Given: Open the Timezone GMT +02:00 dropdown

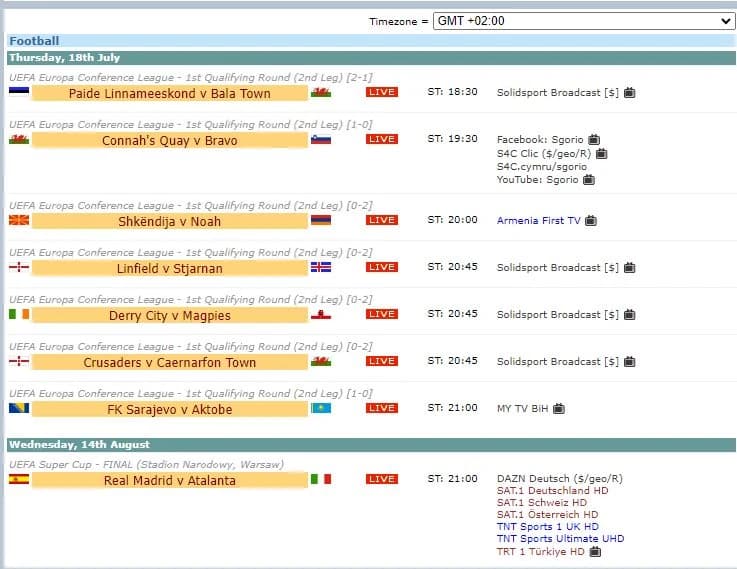Looking at the screenshot, I should (584, 21).
